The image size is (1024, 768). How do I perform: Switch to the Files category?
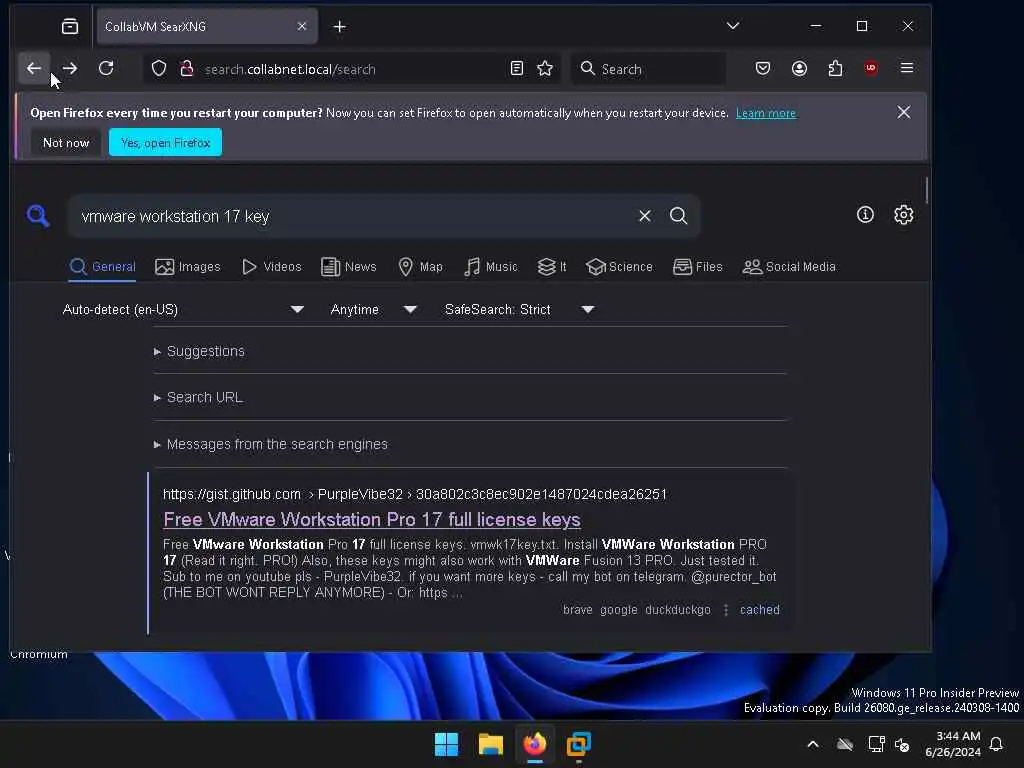[697, 266]
